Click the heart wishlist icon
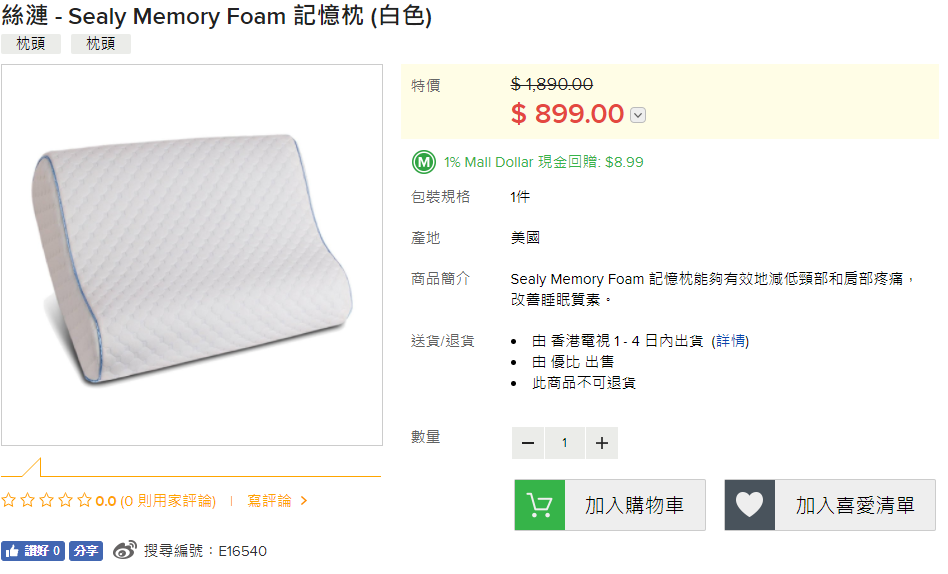948x574 pixels. 750,505
